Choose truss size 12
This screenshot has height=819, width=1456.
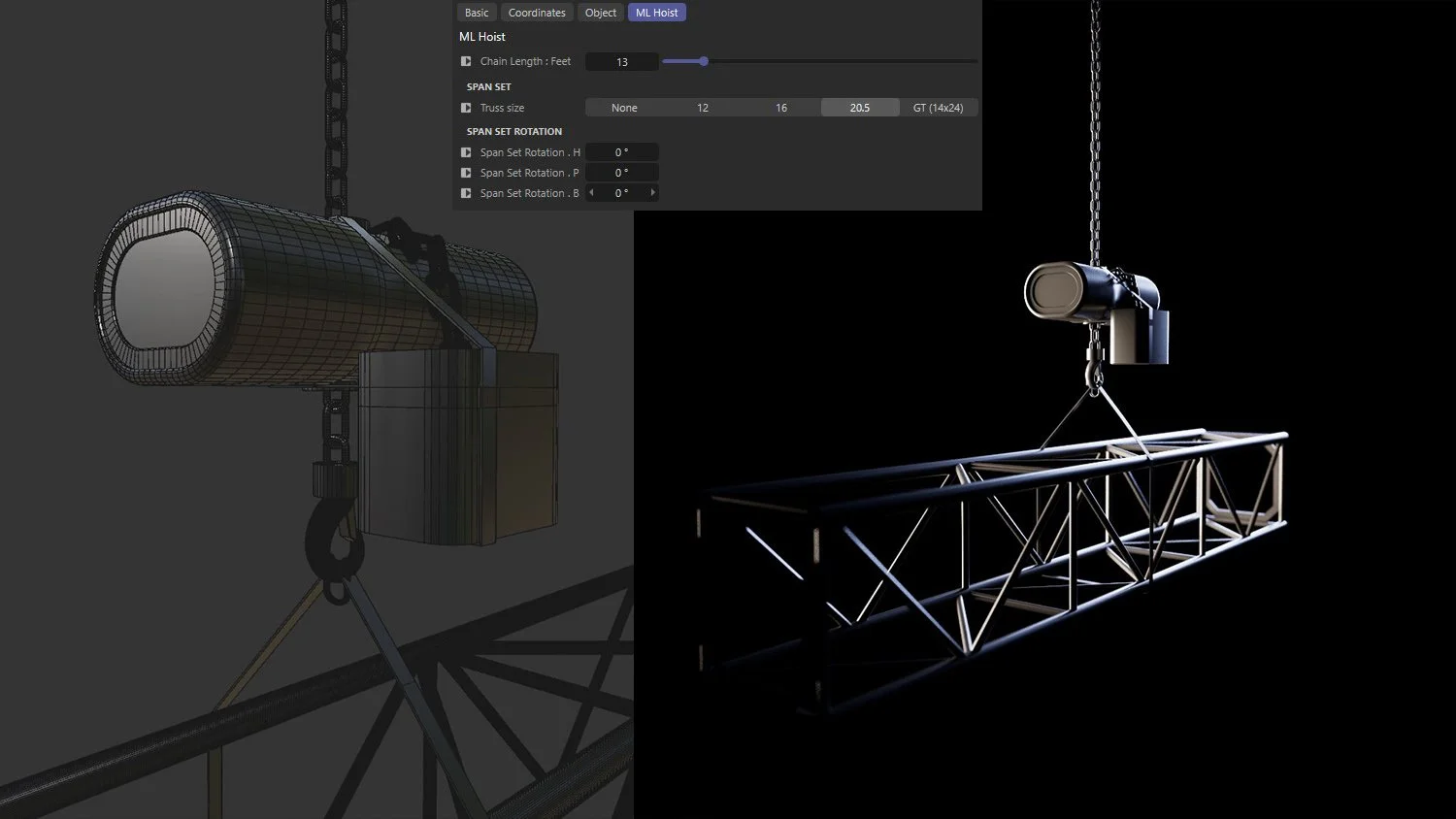point(702,107)
